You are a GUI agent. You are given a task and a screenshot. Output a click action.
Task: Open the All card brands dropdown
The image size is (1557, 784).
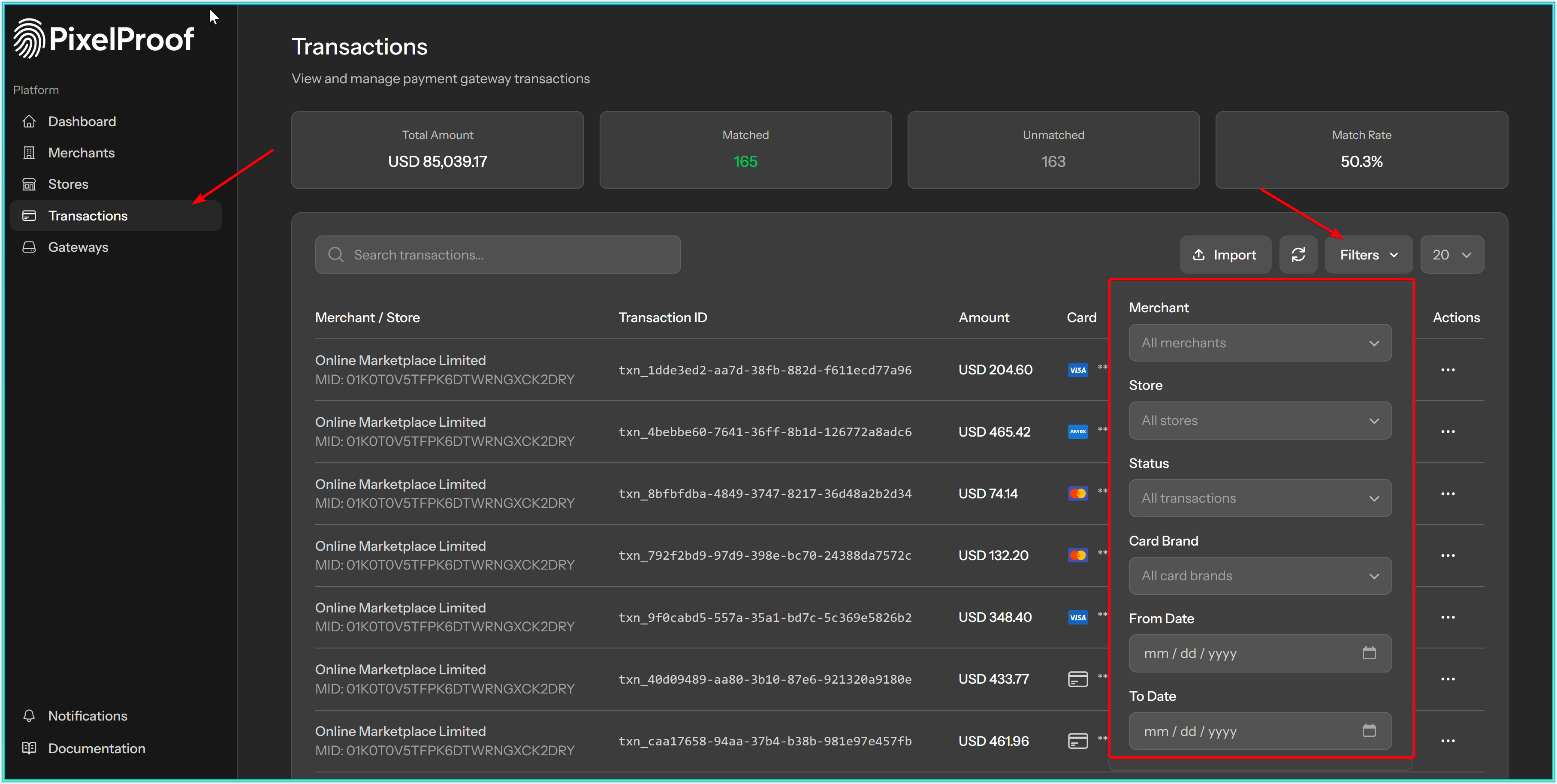click(1260, 576)
